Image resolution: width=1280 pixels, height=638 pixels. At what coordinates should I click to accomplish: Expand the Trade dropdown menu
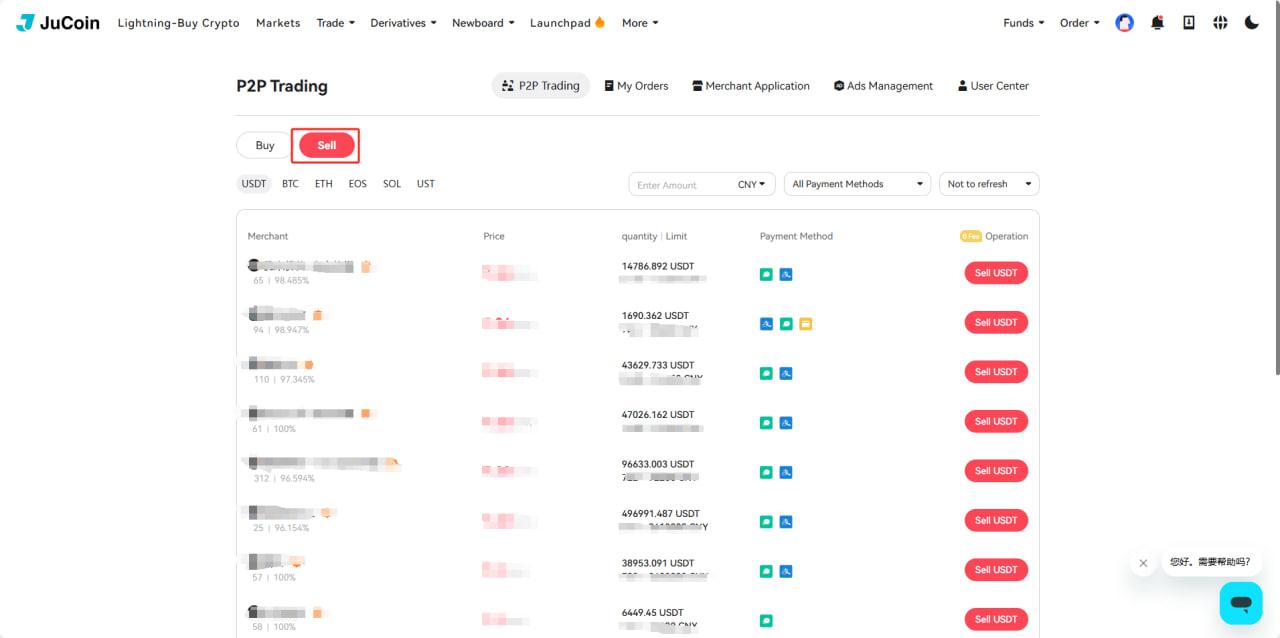335,23
